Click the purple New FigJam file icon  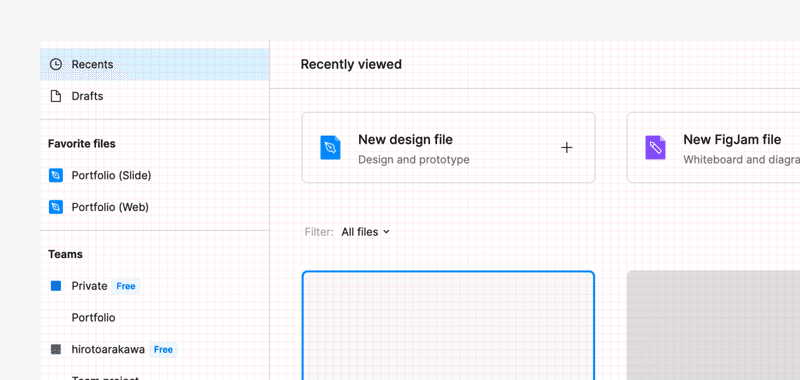[656, 147]
